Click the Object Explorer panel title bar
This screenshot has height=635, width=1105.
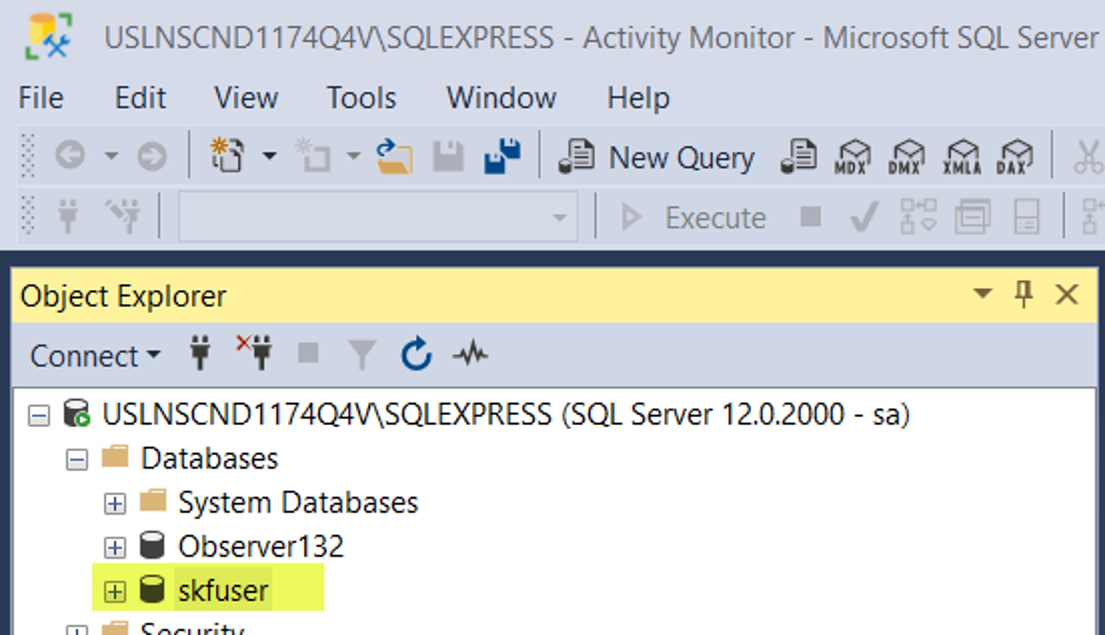pos(555,295)
